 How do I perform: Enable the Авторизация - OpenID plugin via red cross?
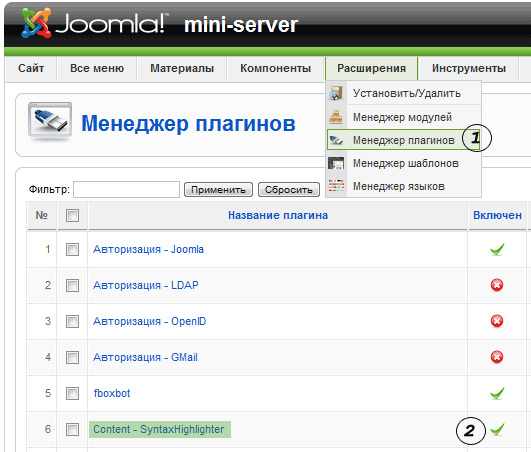497,321
